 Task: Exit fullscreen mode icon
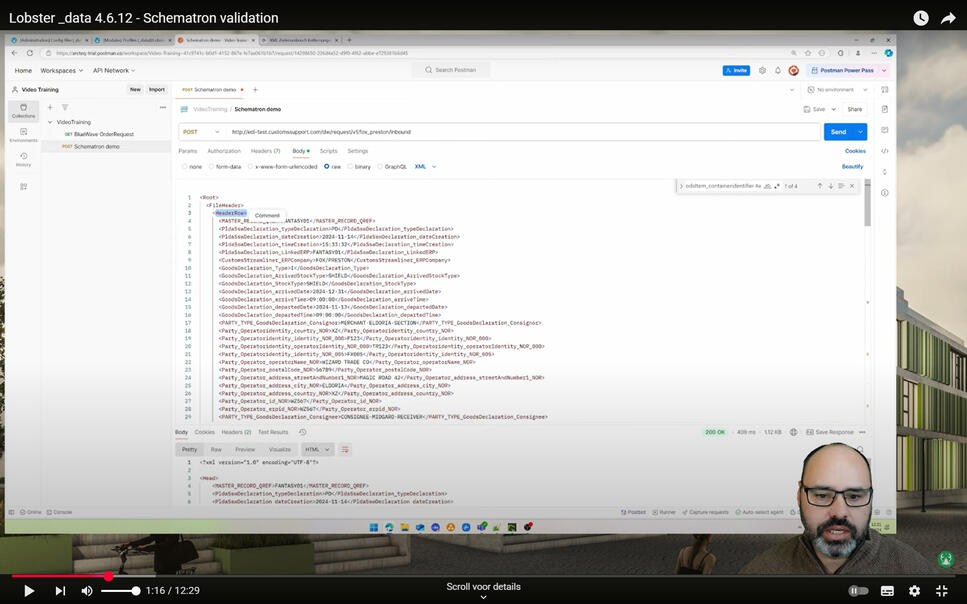tap(941, 591)
